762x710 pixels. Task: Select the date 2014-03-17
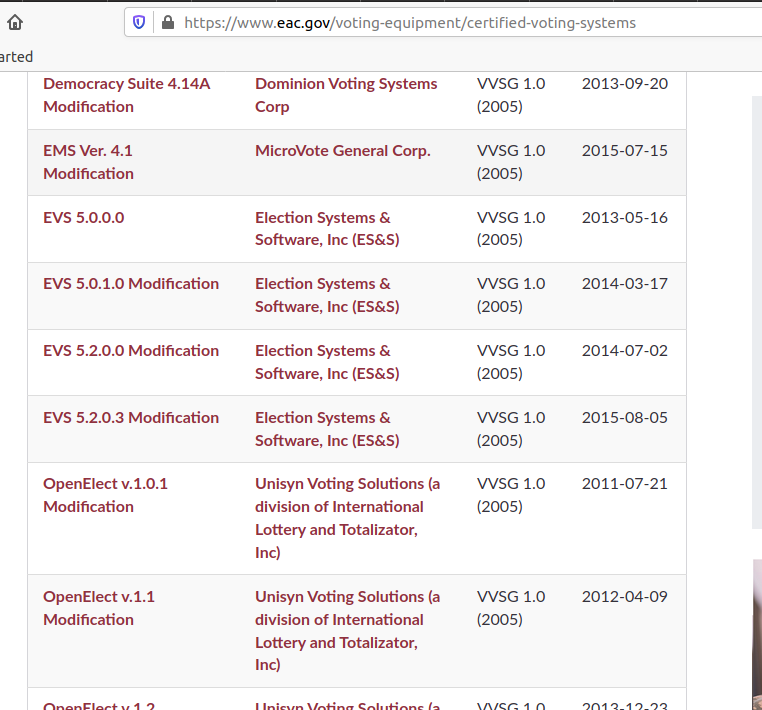coord(625,284)
